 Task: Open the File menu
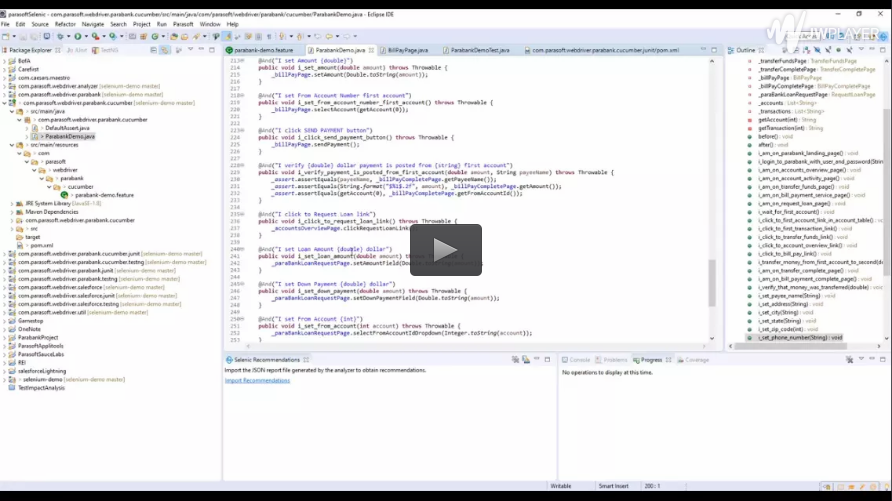coord(5,24)
